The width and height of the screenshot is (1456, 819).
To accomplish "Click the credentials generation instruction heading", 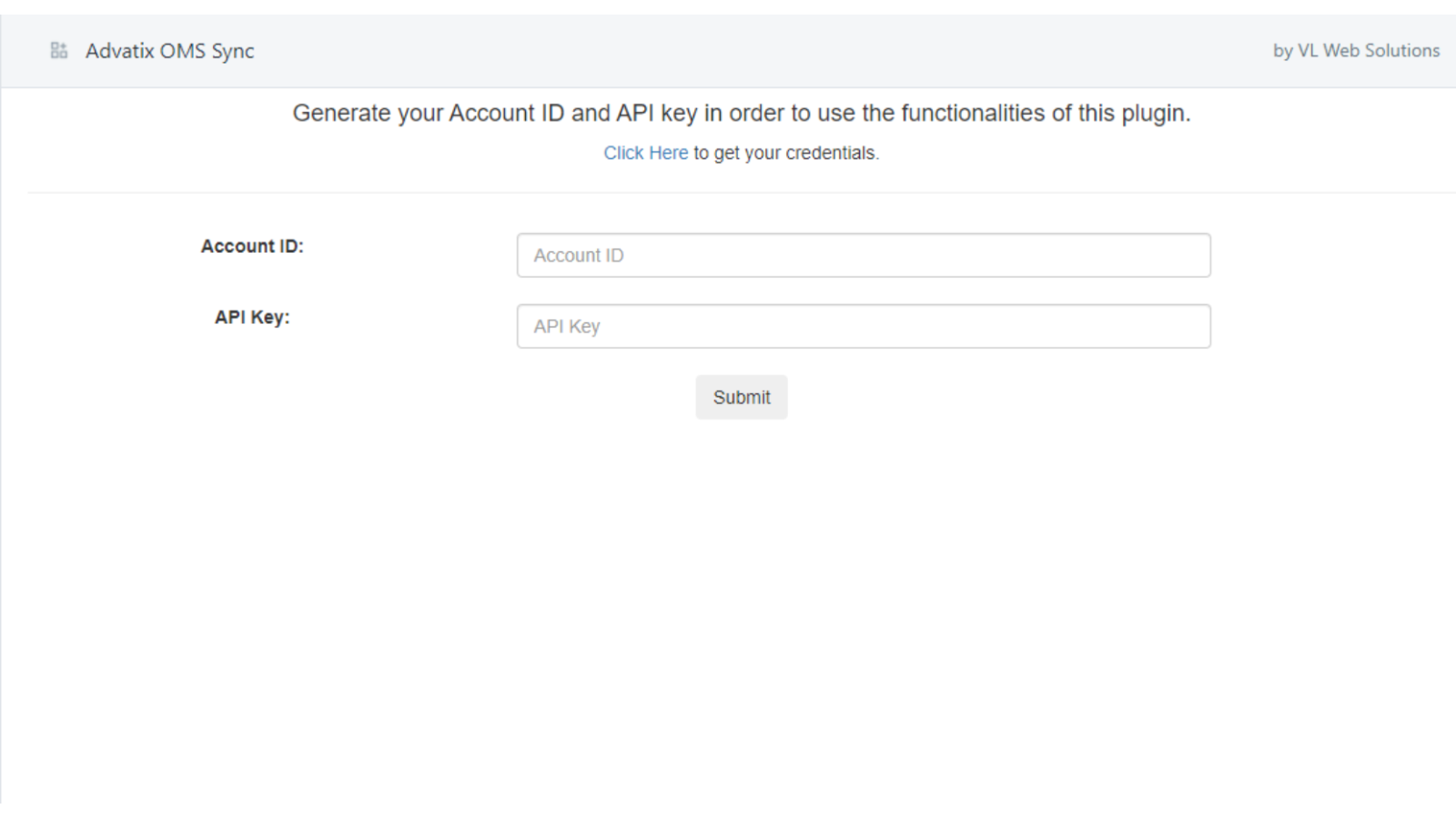I will [741, 113].
